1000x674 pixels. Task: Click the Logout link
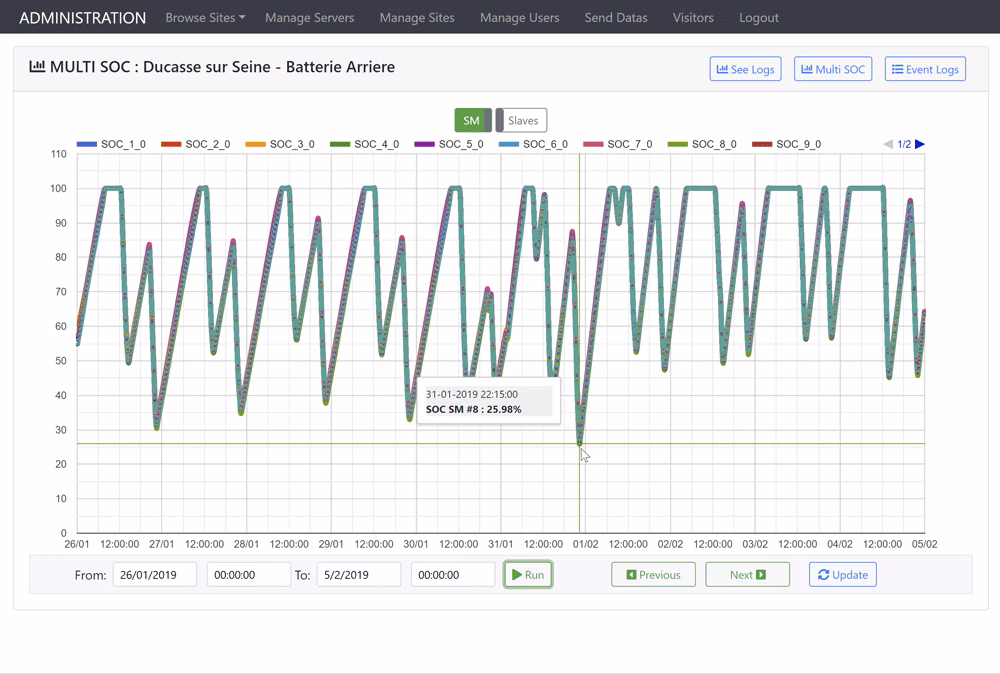click(758, 18)
